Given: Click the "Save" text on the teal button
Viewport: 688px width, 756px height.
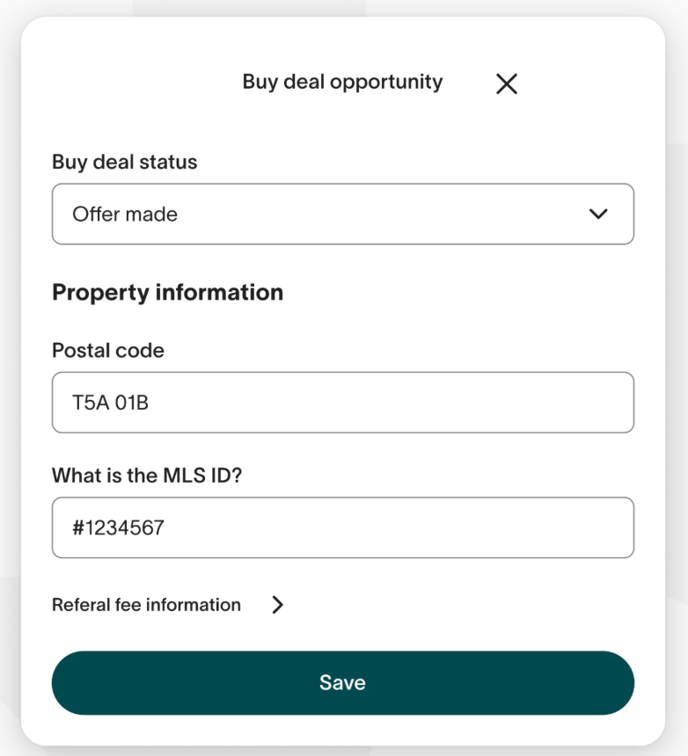Looking at the screenshot, I should pyautogui.click(x=342, y=683).
